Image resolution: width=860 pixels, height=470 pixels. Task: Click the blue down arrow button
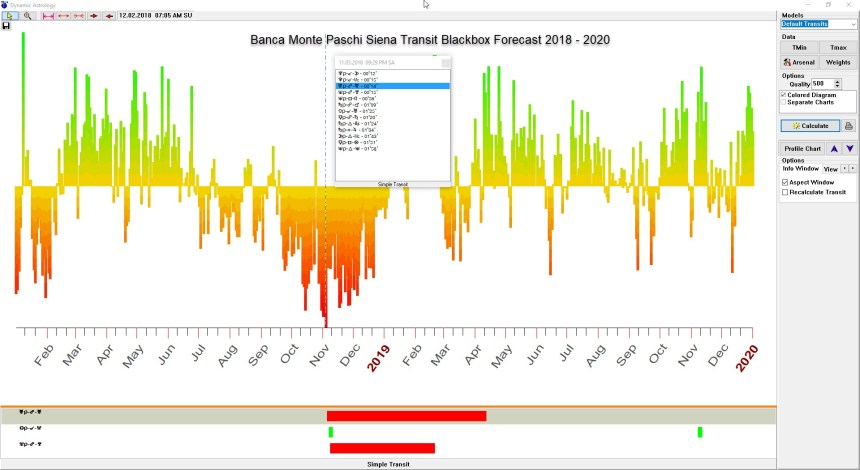pos(850,149)
